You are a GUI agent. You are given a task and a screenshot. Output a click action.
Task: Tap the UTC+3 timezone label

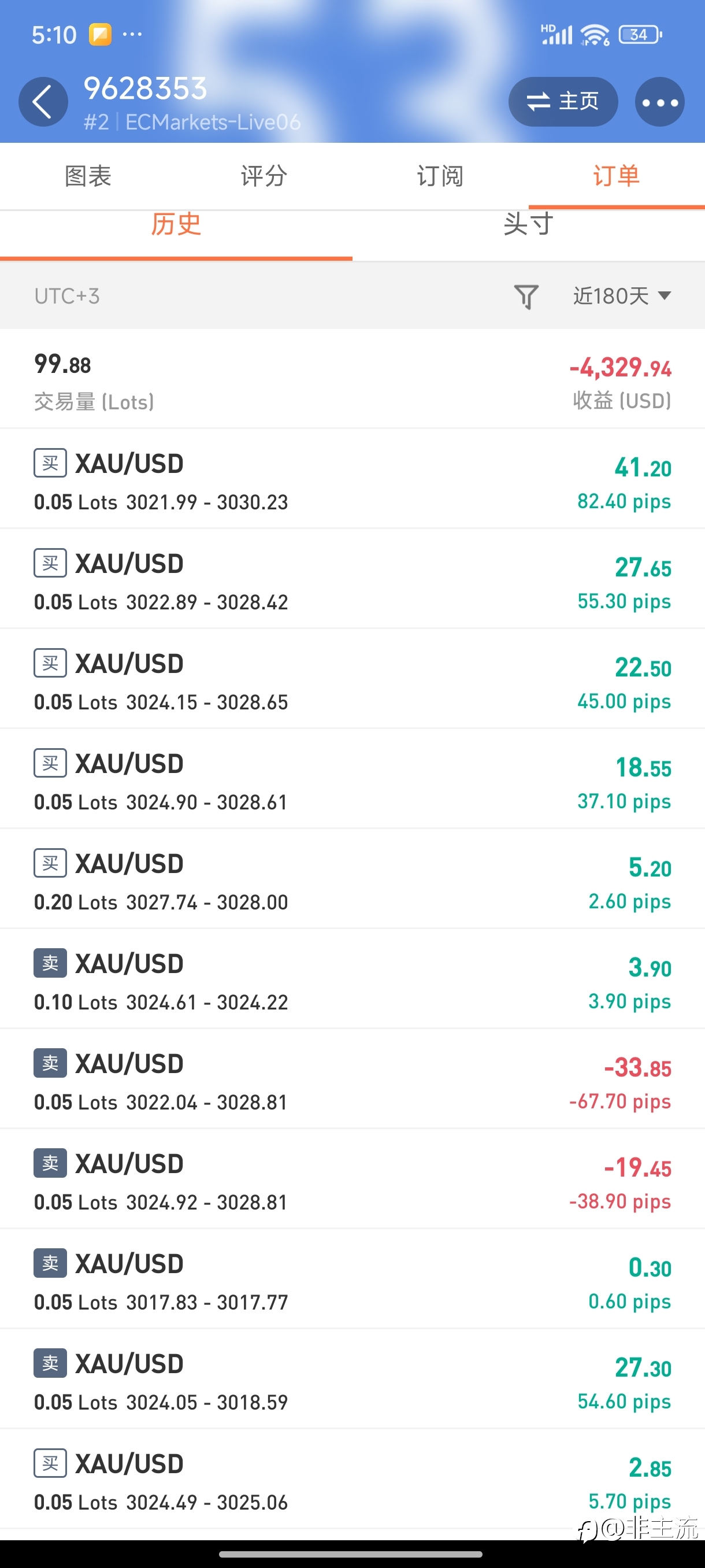pos(67,297)
